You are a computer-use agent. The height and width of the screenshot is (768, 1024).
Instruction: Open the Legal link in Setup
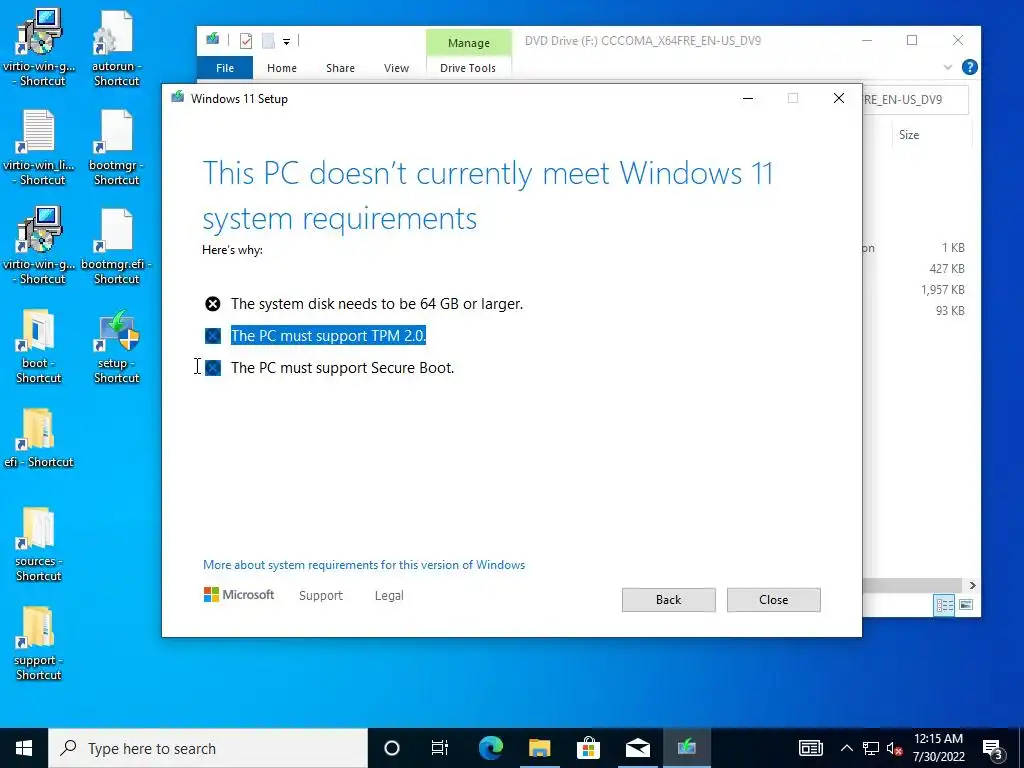389,596
